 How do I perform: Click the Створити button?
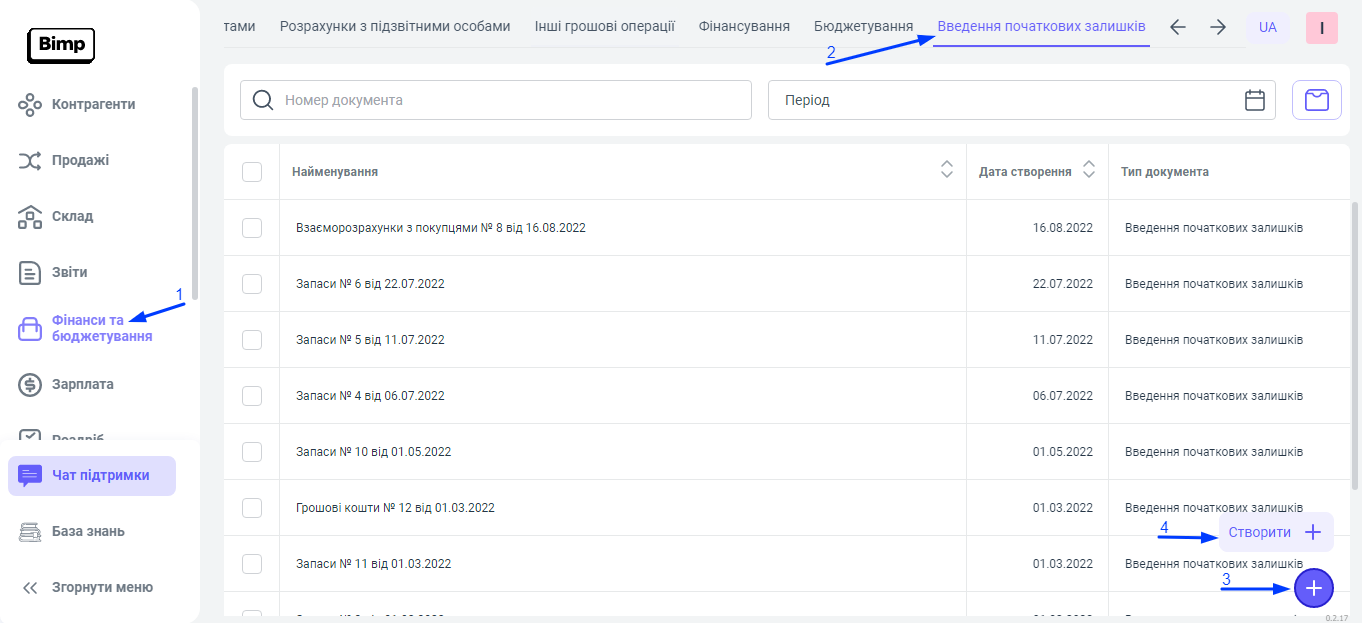tap(1275, 532)
